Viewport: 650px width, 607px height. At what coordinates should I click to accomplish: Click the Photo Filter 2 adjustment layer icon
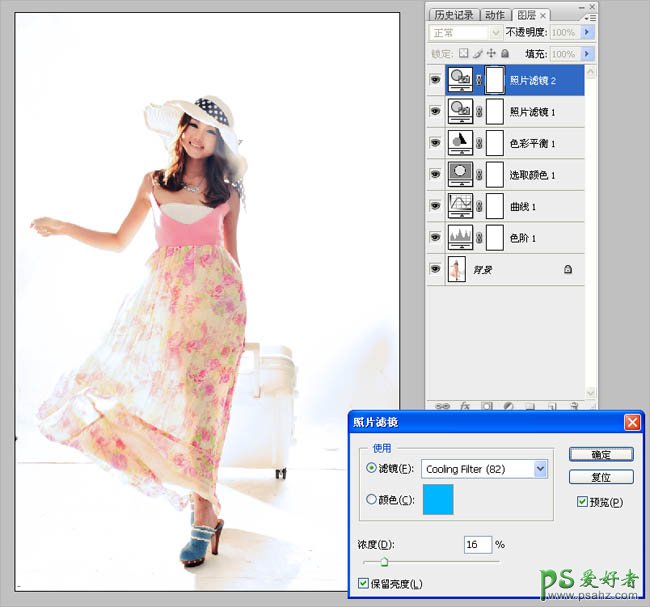click(x=461, y=81)
